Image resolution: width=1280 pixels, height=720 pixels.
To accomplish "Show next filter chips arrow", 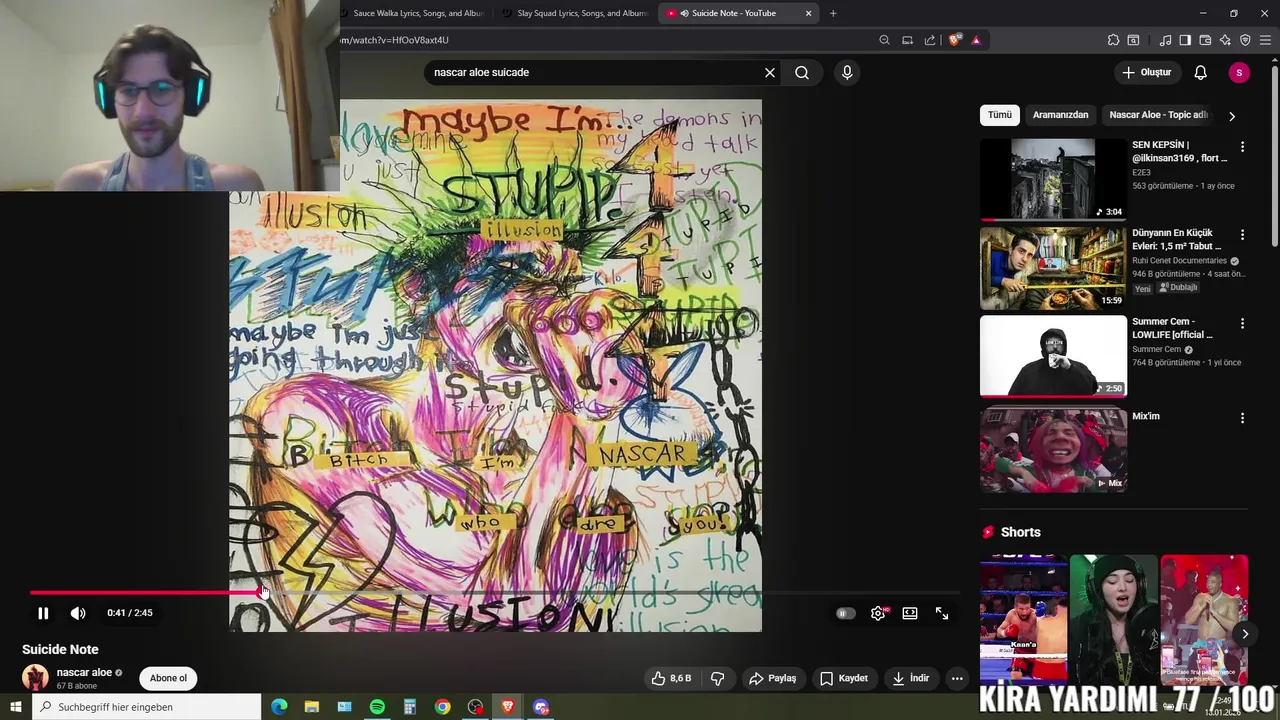I will pos(1232,116).
